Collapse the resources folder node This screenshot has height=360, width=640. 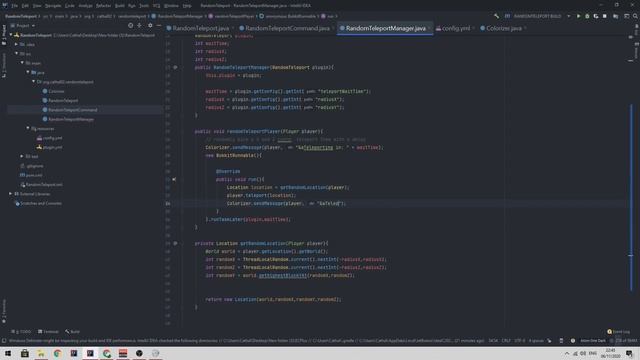(28, 128)
